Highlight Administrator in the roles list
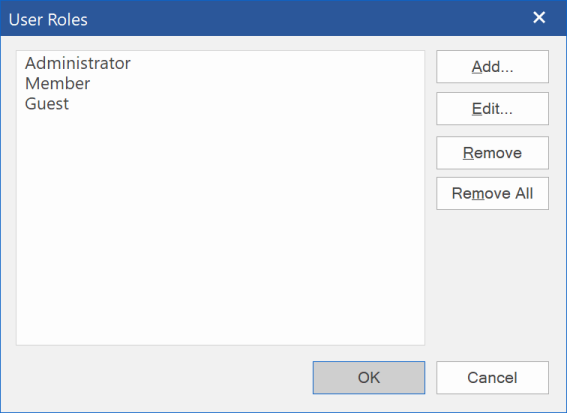This screenshot has width=567, height=413. click(78, 63)
